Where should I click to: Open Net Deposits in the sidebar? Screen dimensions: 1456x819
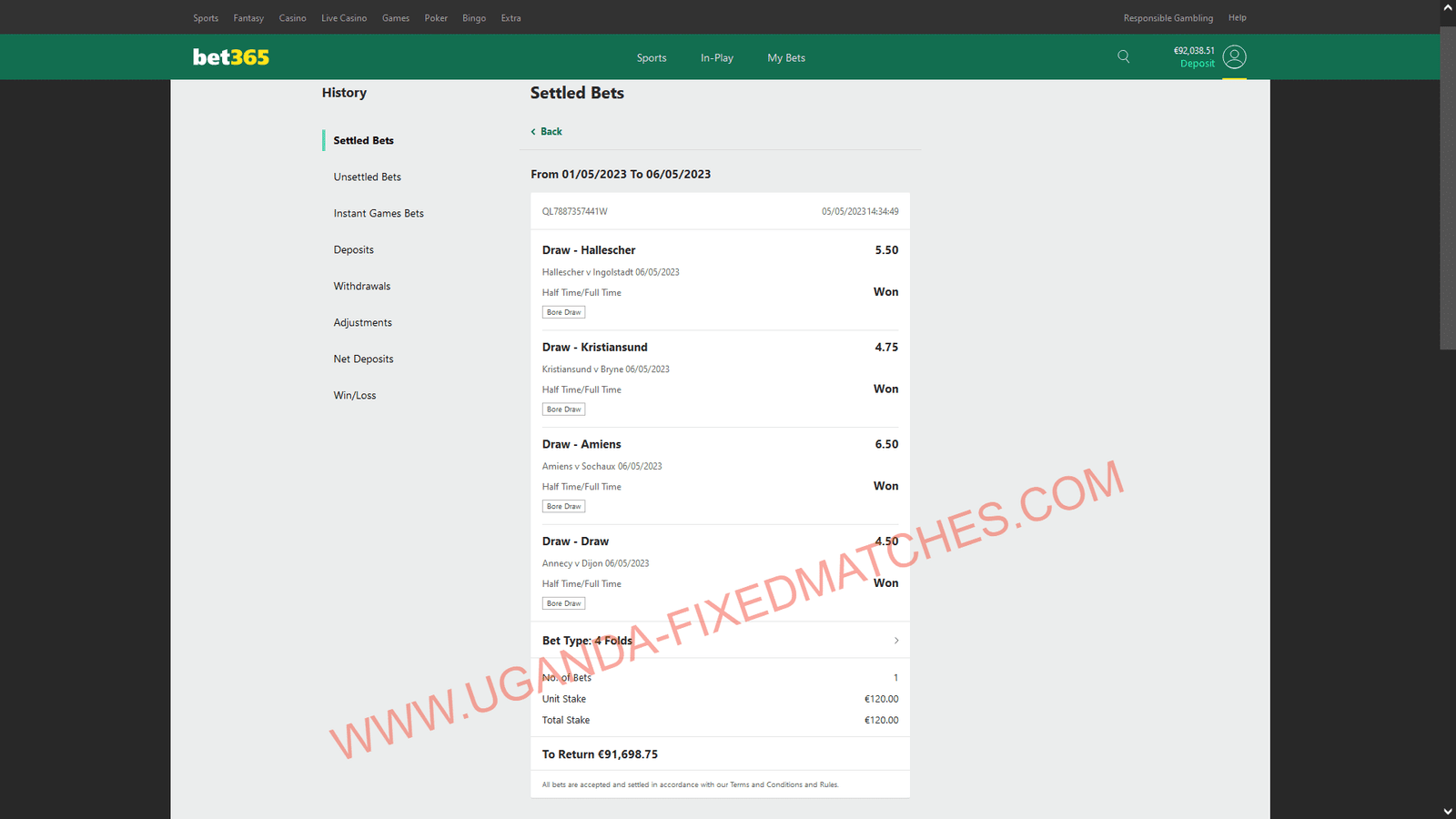[363, 359]
